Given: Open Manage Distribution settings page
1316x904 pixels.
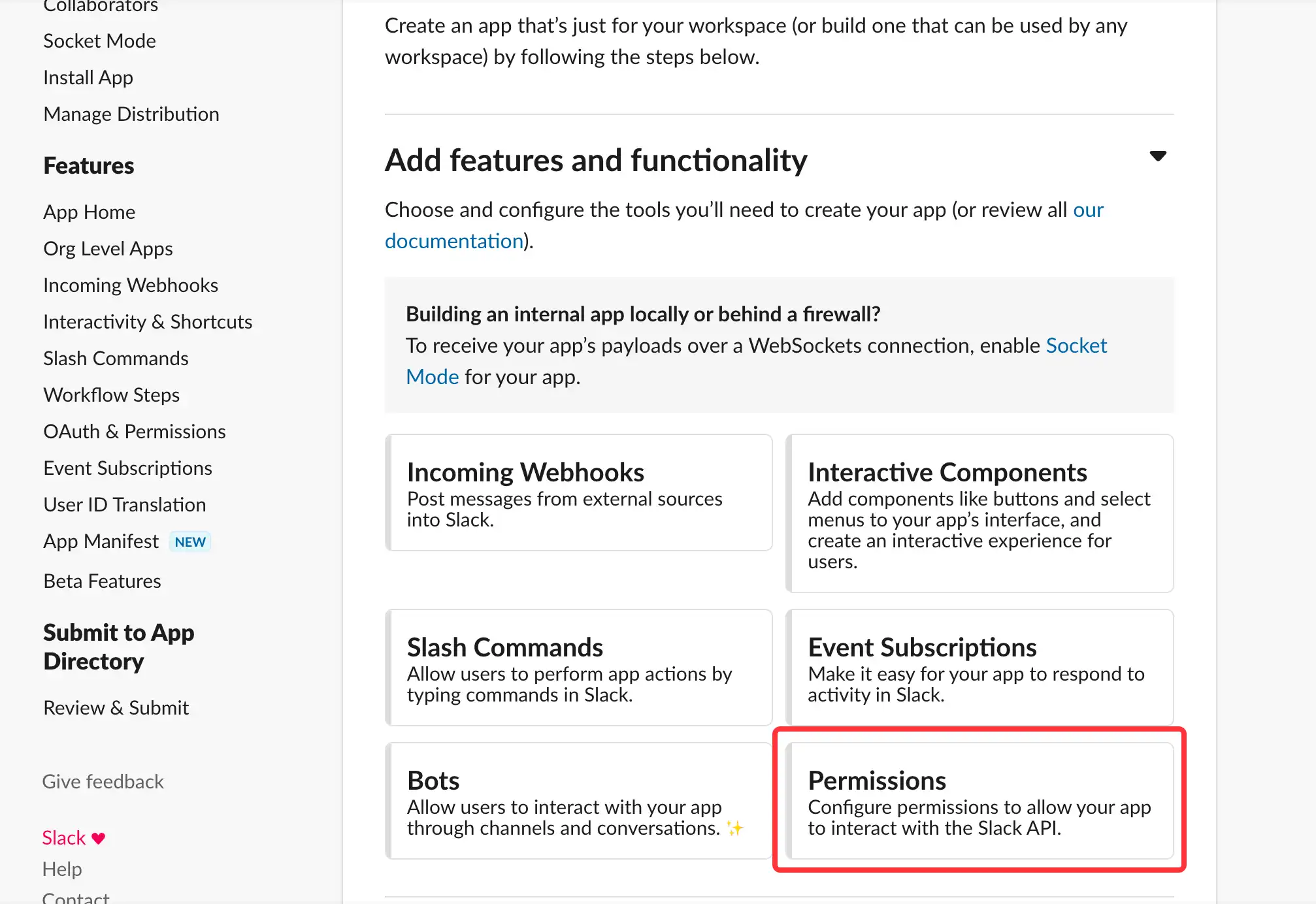Looking at the screenshot, I should coord(131,114).
